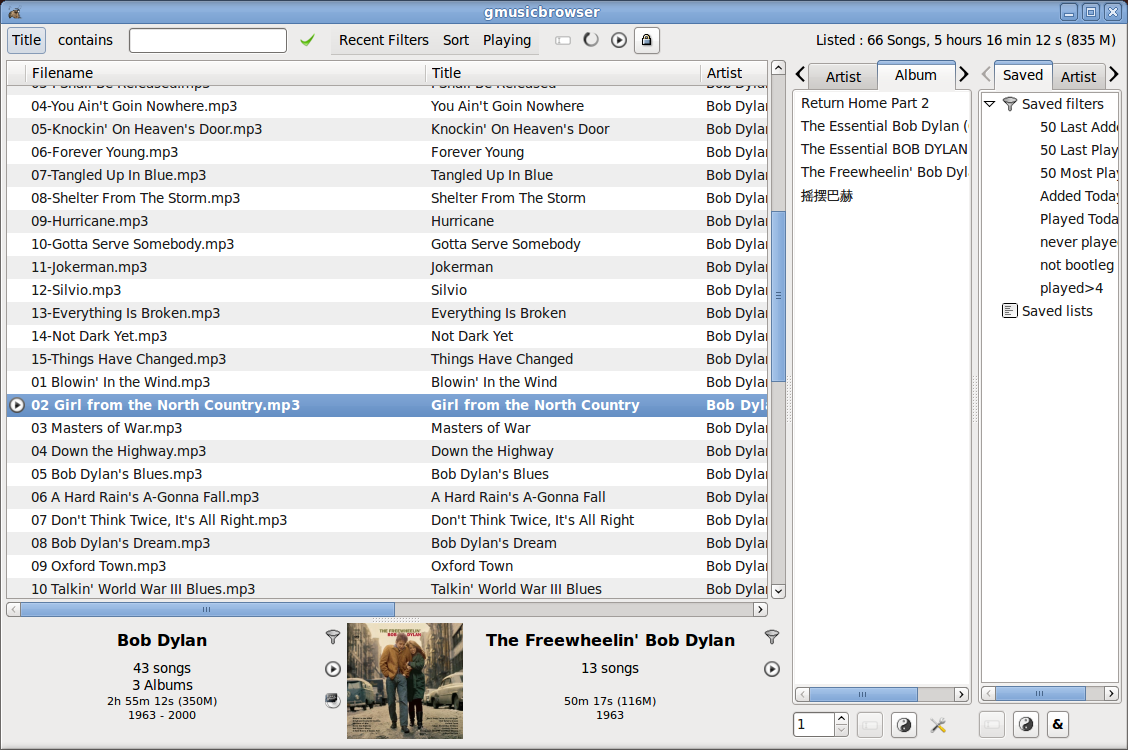Viewport: 1128px width, 750px height.
Task: Select the song row '09 Oxford Town.mp3'
Action: [x=387, y=567]
